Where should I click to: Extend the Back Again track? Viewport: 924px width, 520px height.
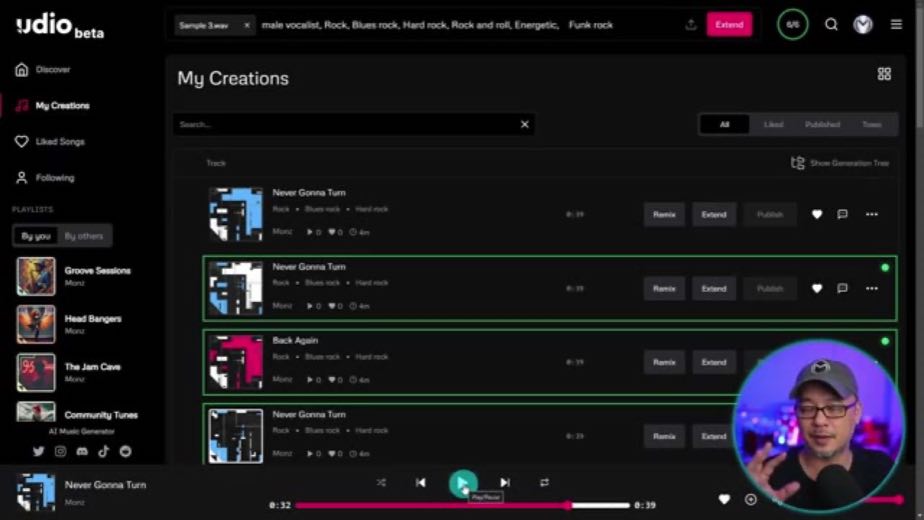click(714, 363)
